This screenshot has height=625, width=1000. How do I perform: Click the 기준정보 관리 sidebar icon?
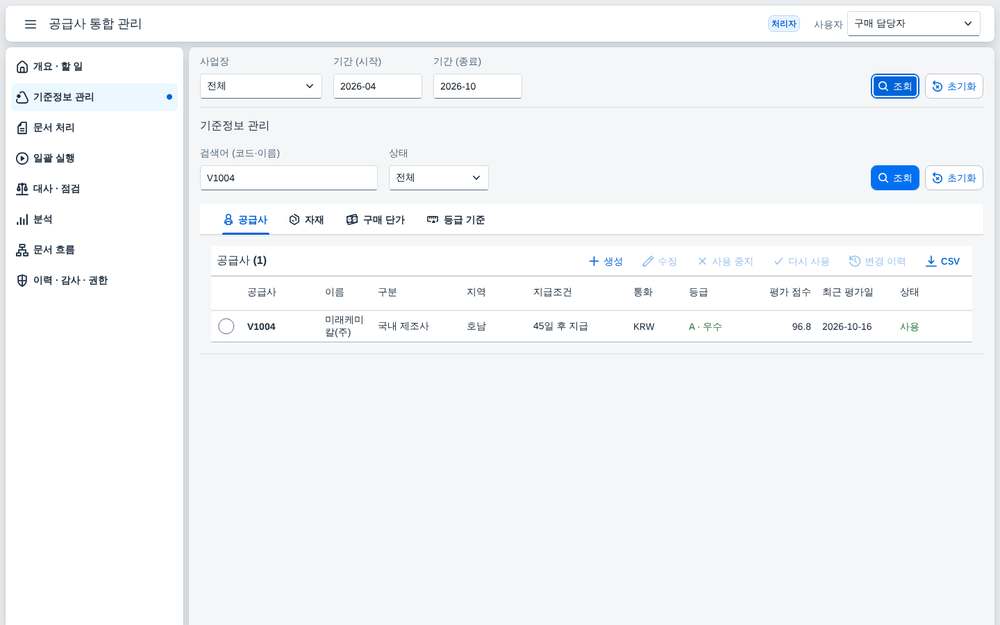click(x=22, y=97)
